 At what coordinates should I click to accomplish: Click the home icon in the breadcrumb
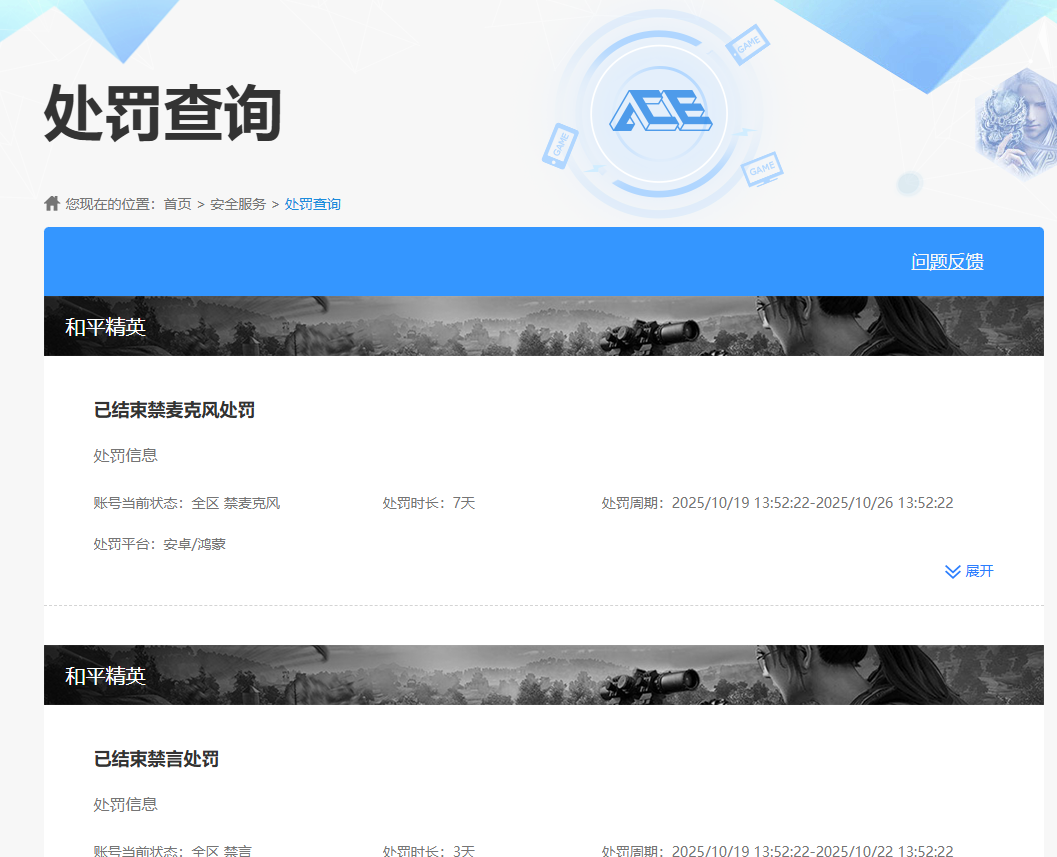(x=52, y=204)
